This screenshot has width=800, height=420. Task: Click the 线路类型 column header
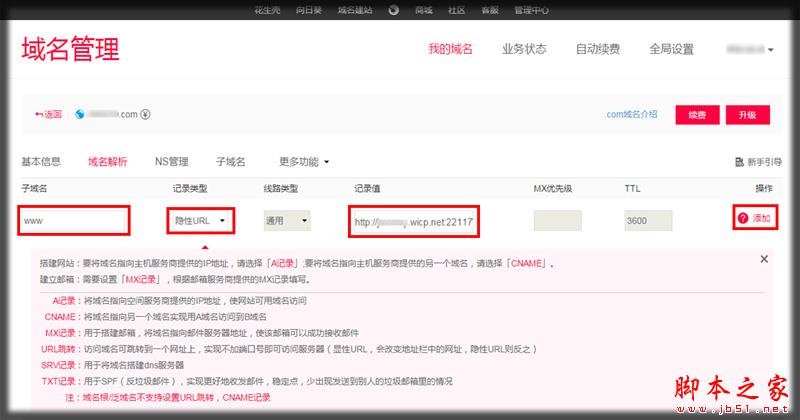tap(281, 188)
